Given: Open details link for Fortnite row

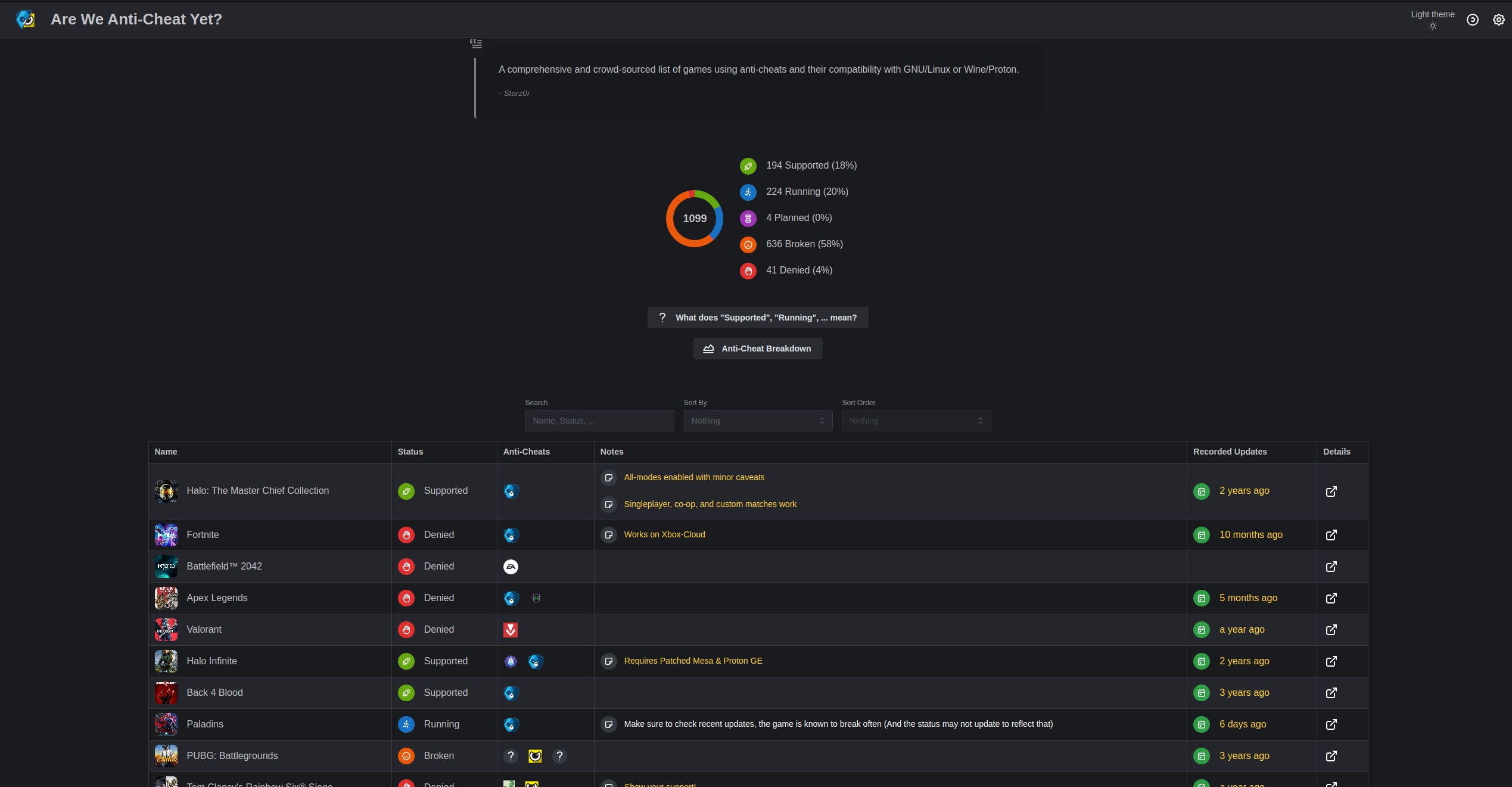Looking at the screenshot, I should coord(1331,535).
